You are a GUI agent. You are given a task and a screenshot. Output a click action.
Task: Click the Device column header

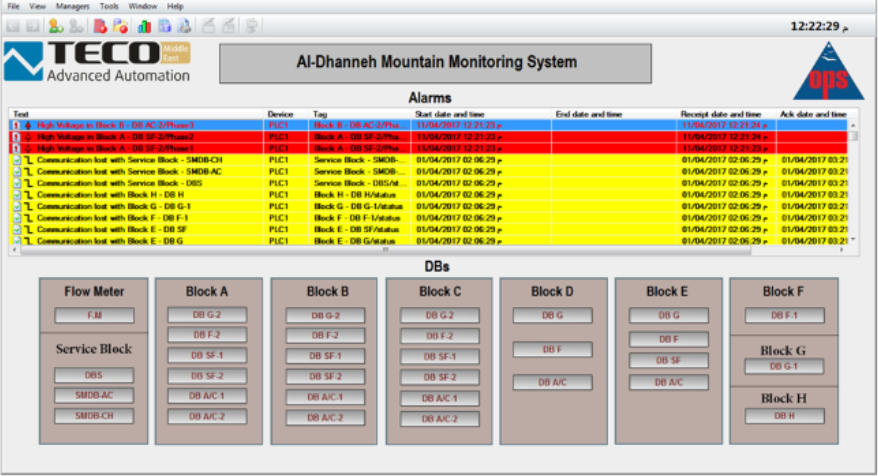click(280, 114)
